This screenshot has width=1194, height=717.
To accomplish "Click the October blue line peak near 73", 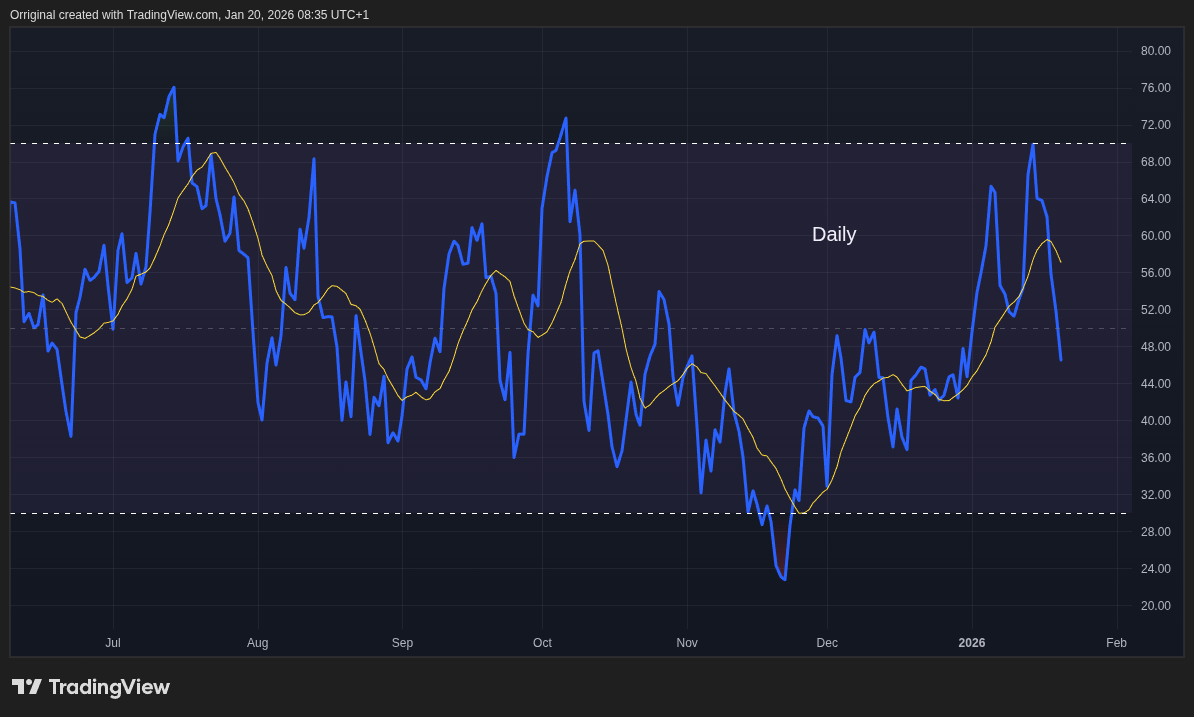I will (566, 118).
